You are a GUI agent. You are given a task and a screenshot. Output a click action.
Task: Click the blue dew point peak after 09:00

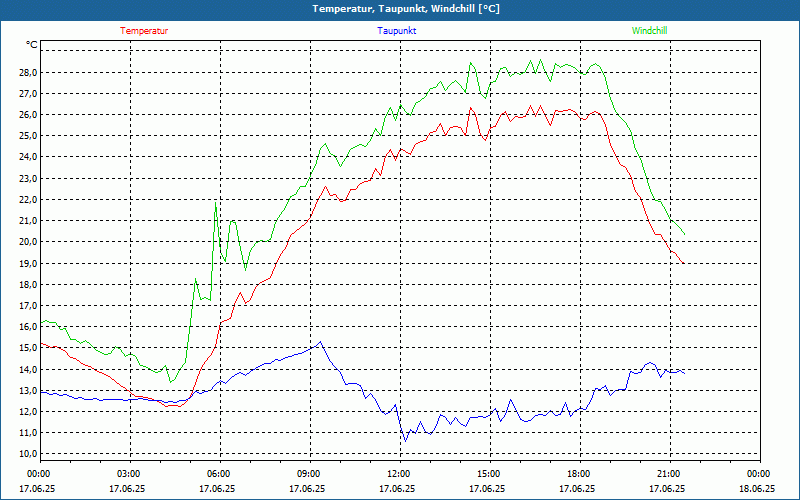[320, 342]
